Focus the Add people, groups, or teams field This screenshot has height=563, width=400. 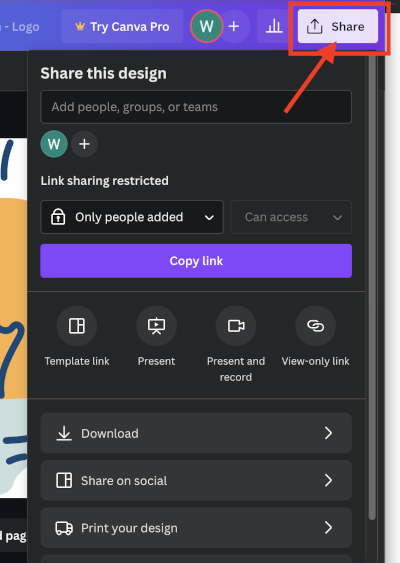click(x=196, y=107)
